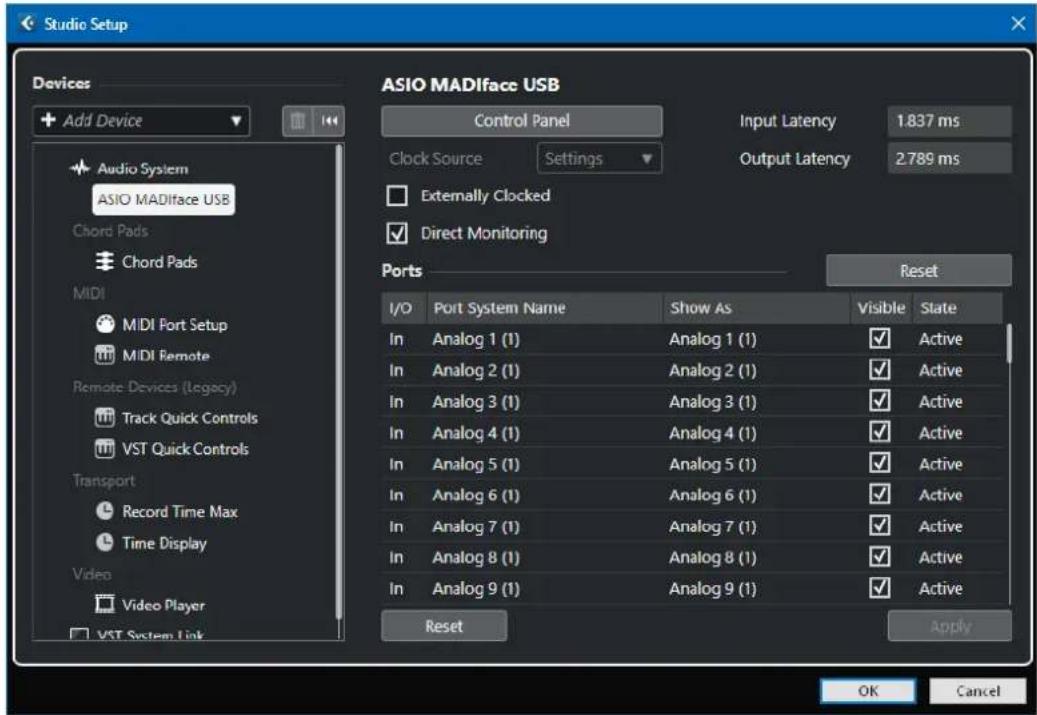Click the delete device trash icon
This screenshot has height=715, width=1037.
click(x=298, y=121)
